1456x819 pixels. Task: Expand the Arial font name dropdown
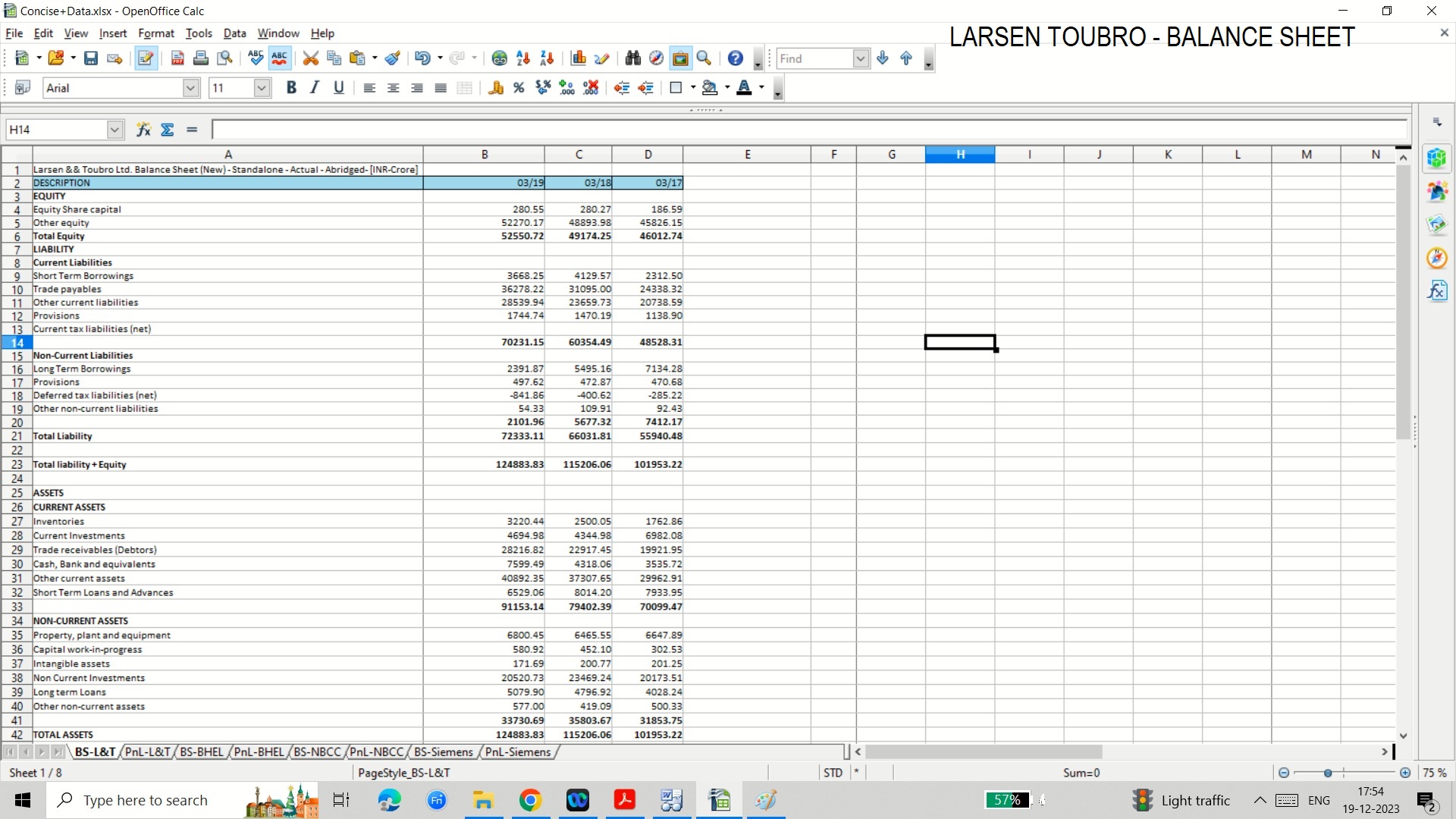click(190, 88)
